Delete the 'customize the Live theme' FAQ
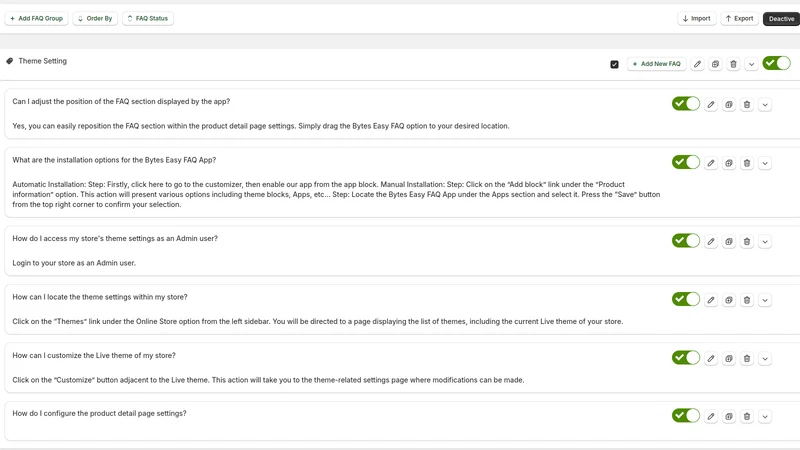Viewport: 800px width, 450px height. (746, 359)
